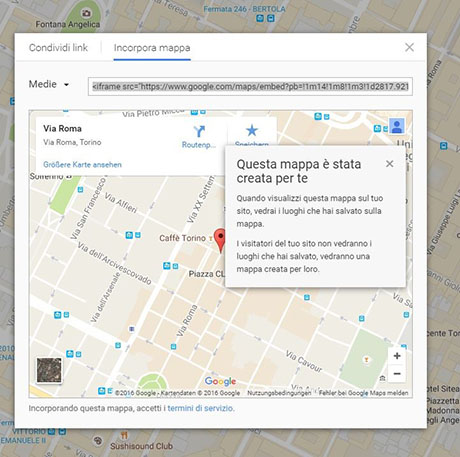Click the Via Cavour street label
The image size is (460, 457).
point(304,361)
